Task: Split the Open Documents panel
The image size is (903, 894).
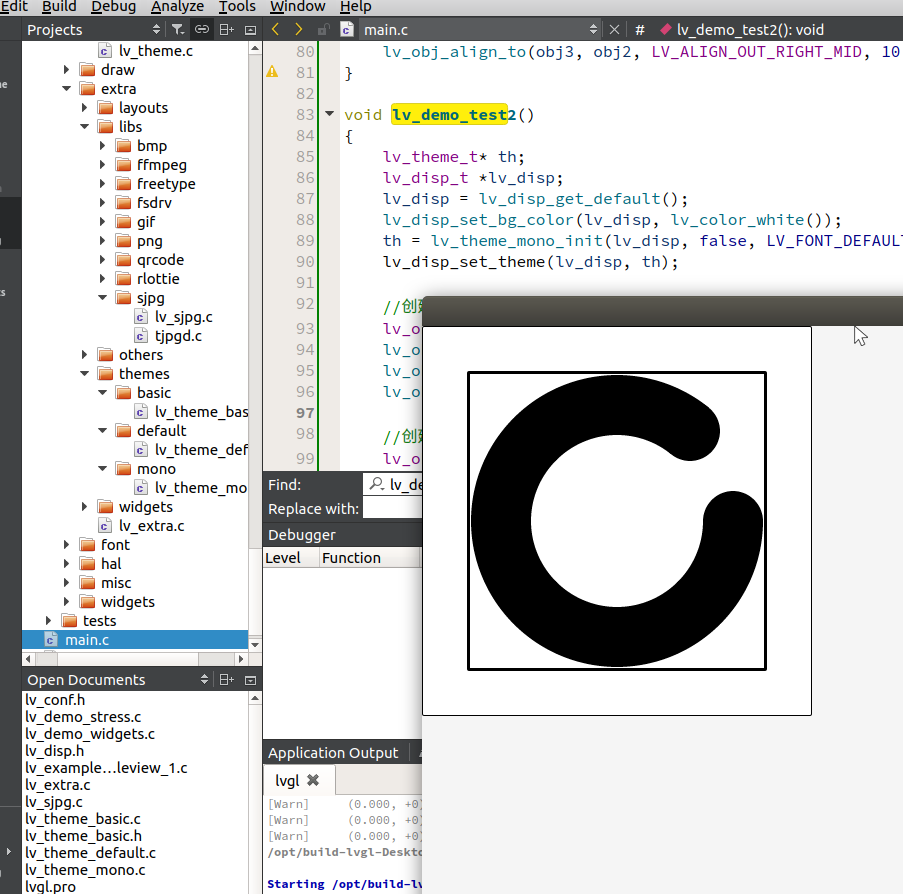Action: [227, 680]
